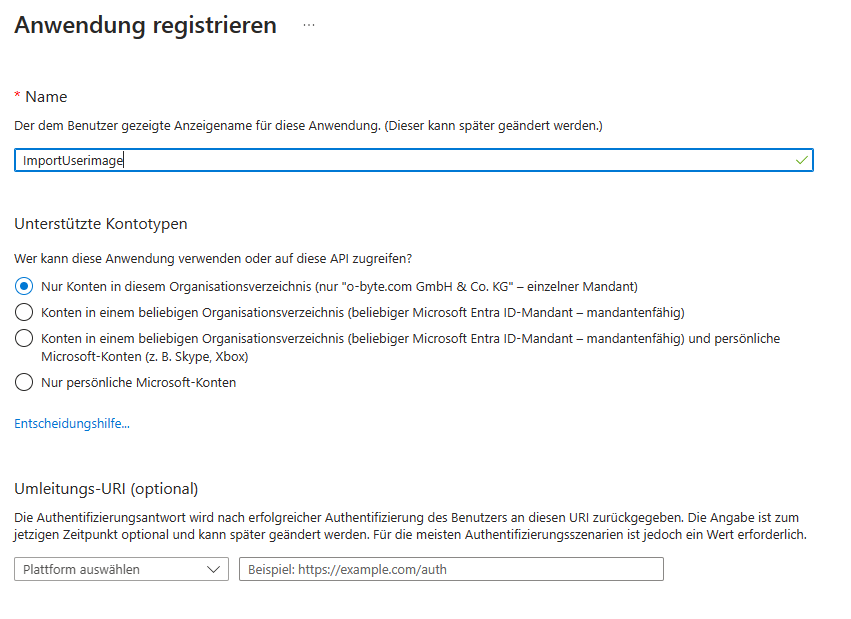This screenshot has width=851, height=619.
Task: Click the display name description text below Name
Action: pos(308,126)
